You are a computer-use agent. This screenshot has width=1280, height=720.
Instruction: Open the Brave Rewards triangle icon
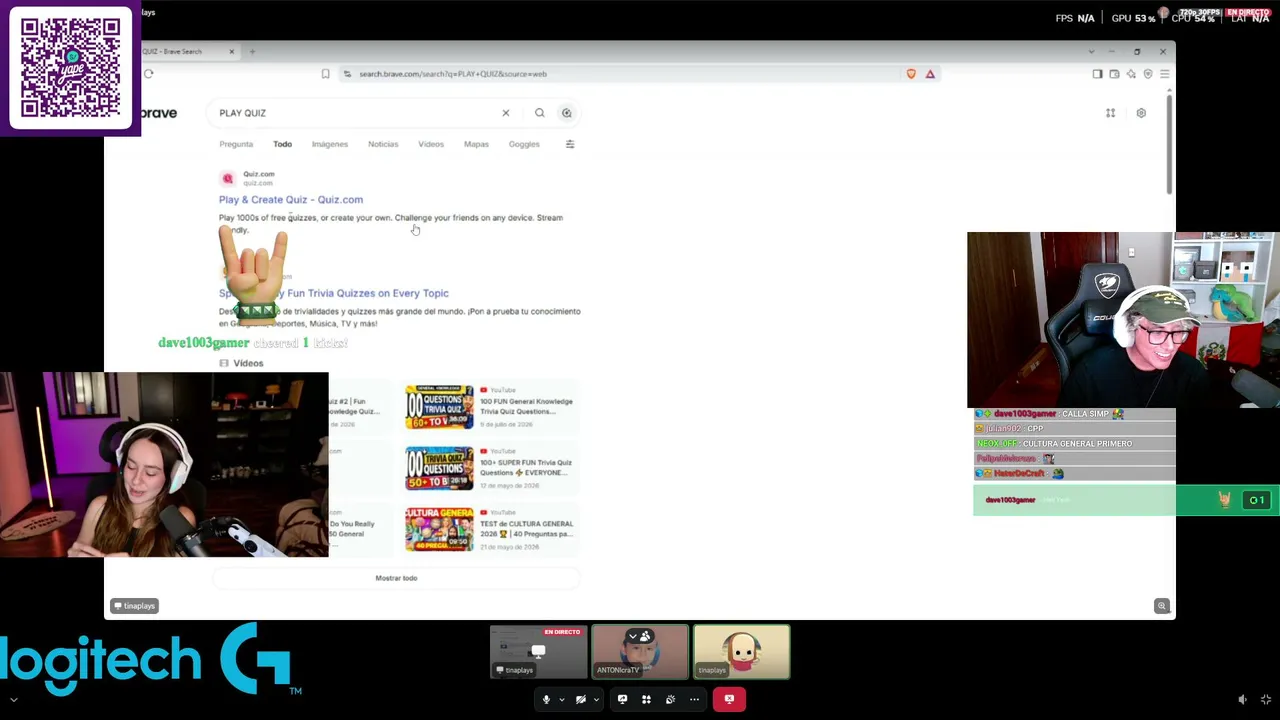(930, 74)
